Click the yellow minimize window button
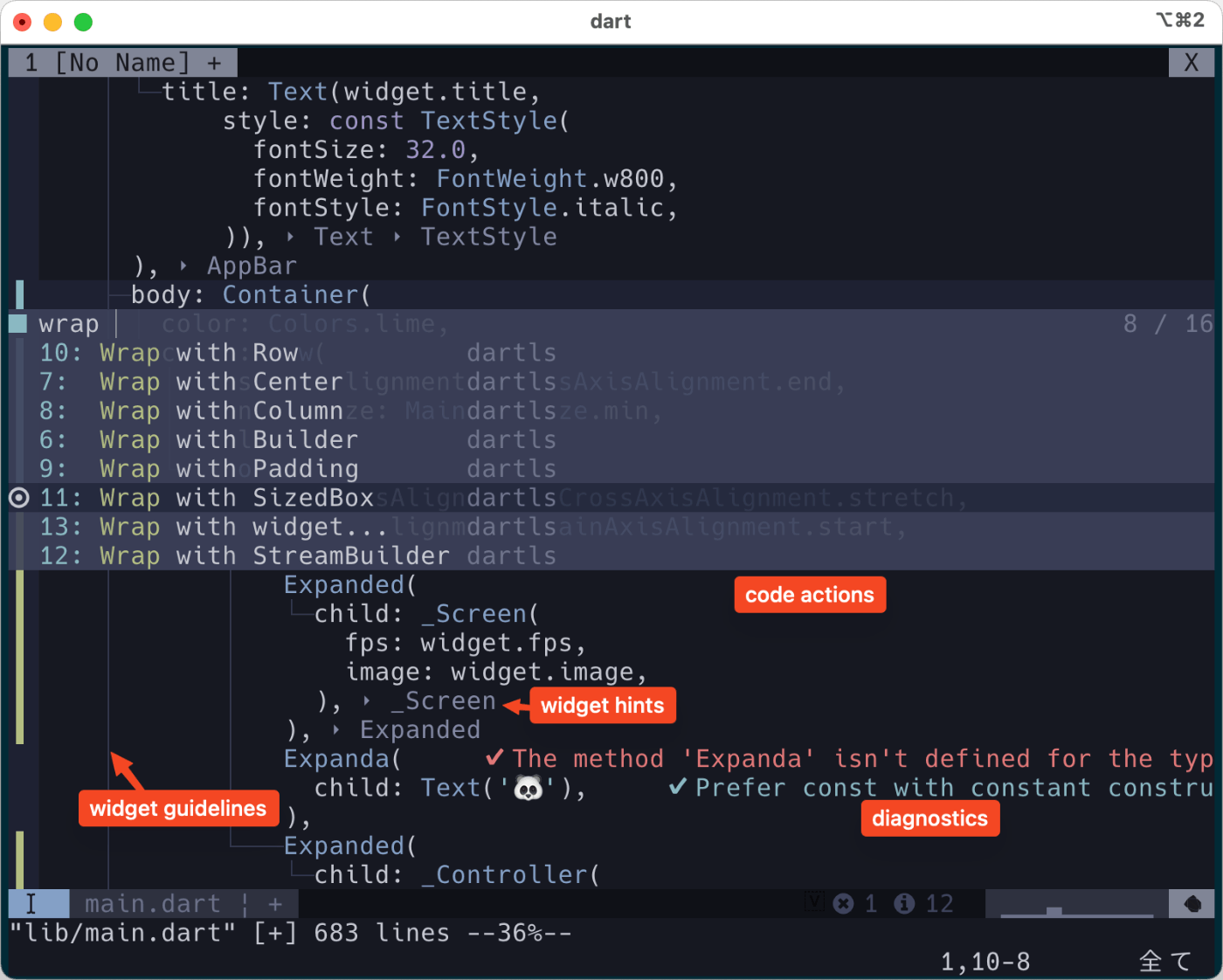The width and height of the screenshot is (1223, 980). click(52, 22)
